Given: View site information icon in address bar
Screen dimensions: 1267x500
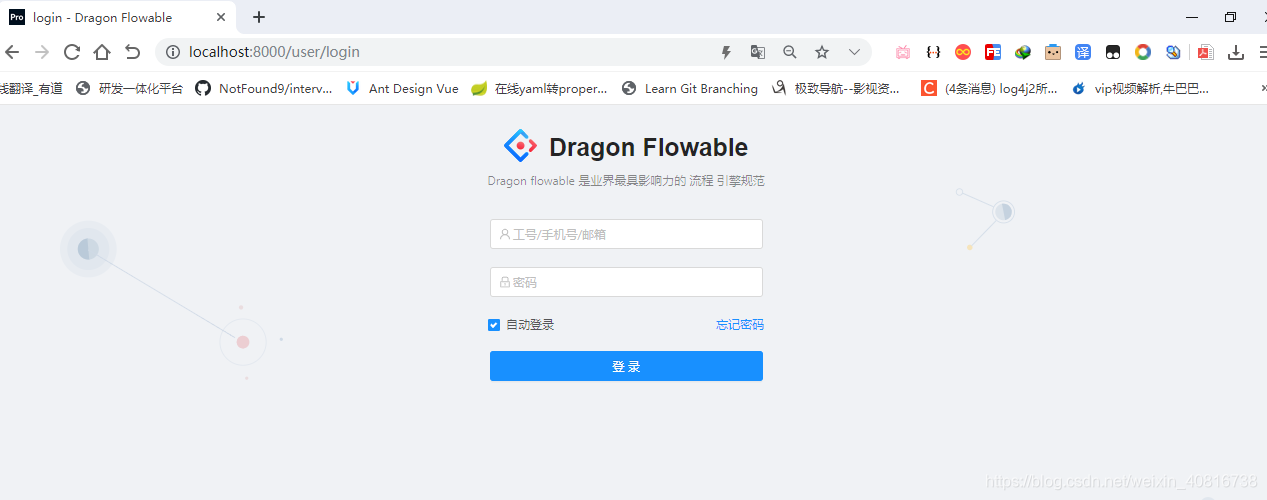Looking at the screenshot, I should (x=172, y=52).
